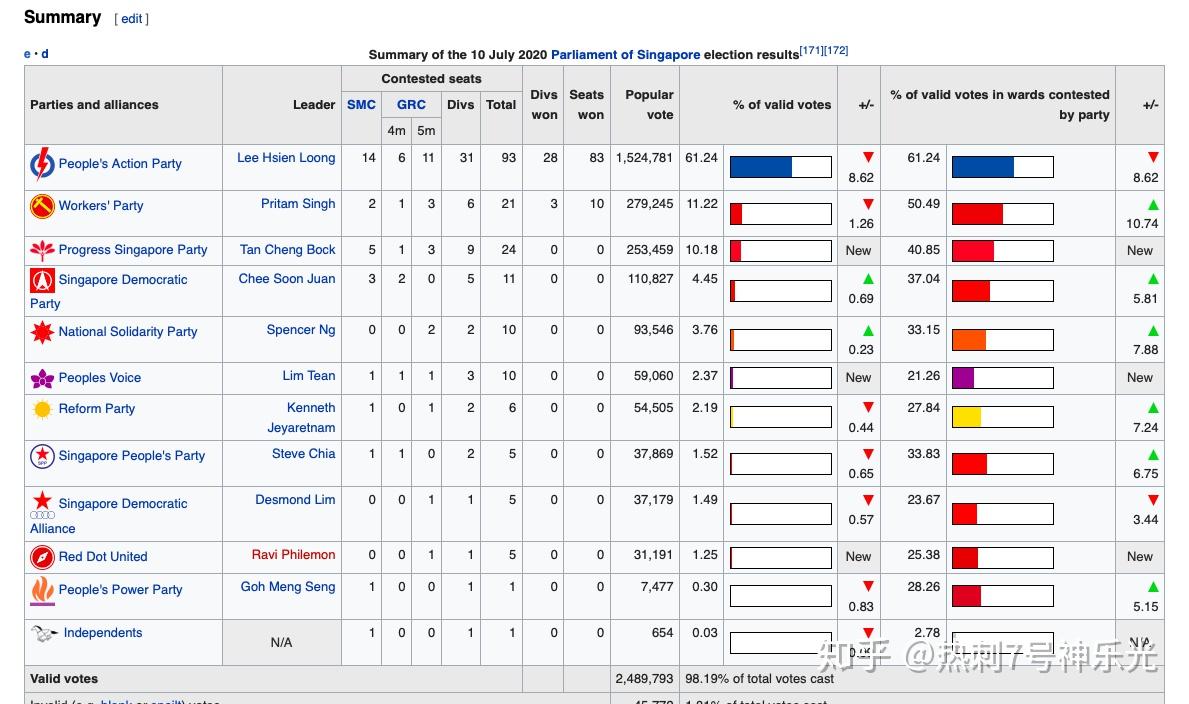1189x704 pixels.
Task: Open the Lim Tean link
Action: [x=309, y=376]
